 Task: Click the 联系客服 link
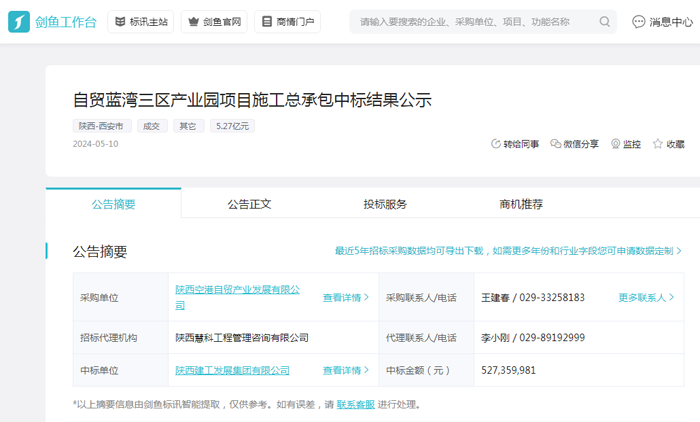[355, 405]
